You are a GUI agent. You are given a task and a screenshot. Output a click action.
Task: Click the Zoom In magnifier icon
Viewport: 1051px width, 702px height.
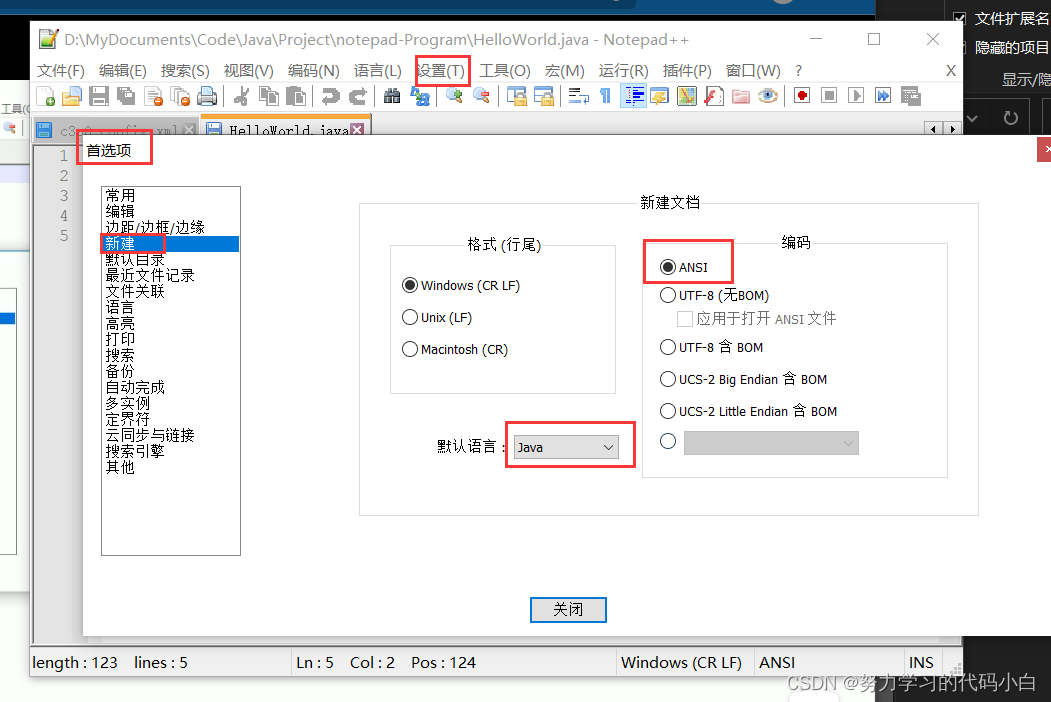454,97
